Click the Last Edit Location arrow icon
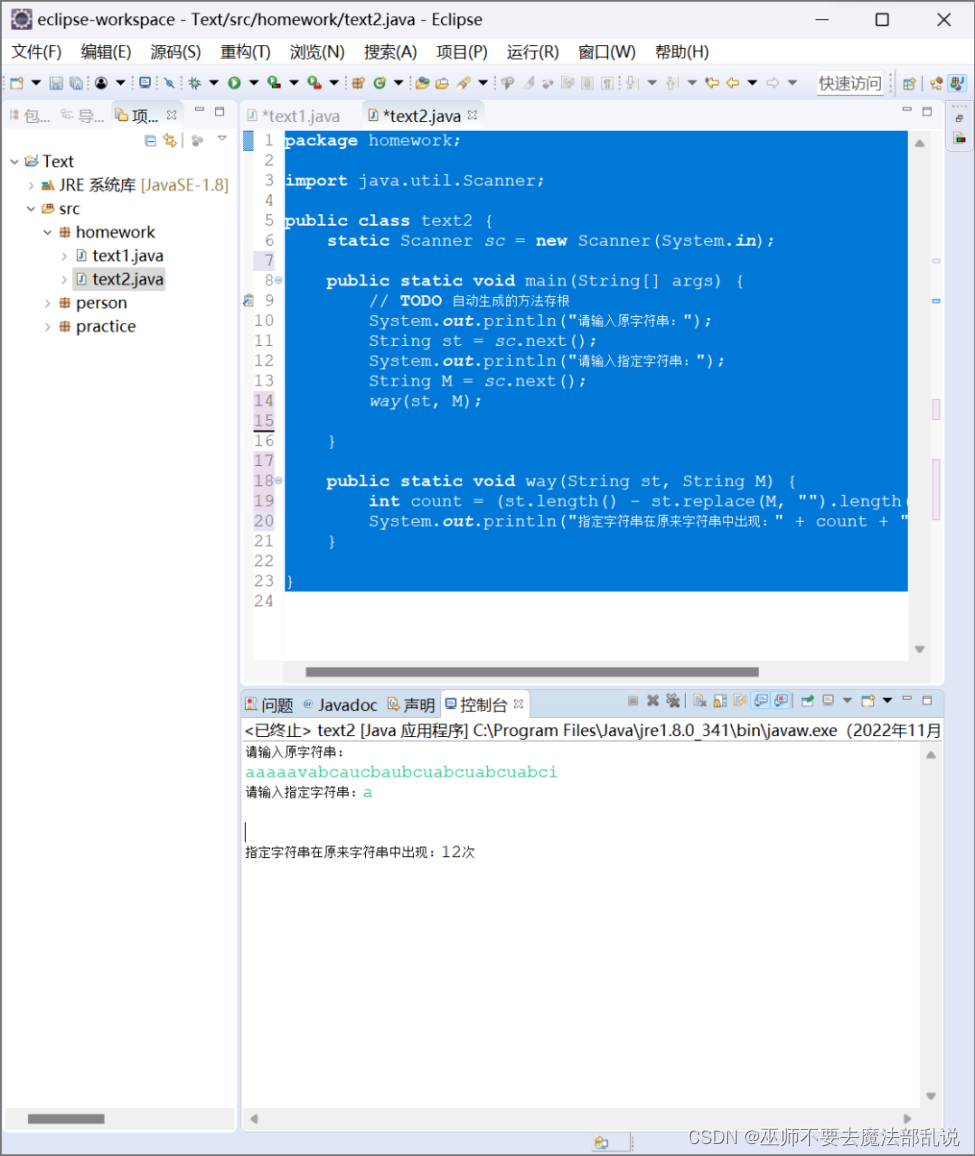 (x=712, y=83)
